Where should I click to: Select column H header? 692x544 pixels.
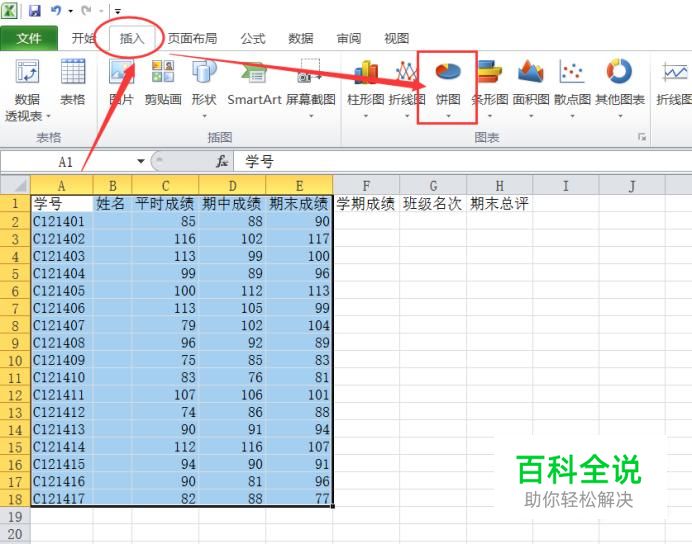[500, 185]
